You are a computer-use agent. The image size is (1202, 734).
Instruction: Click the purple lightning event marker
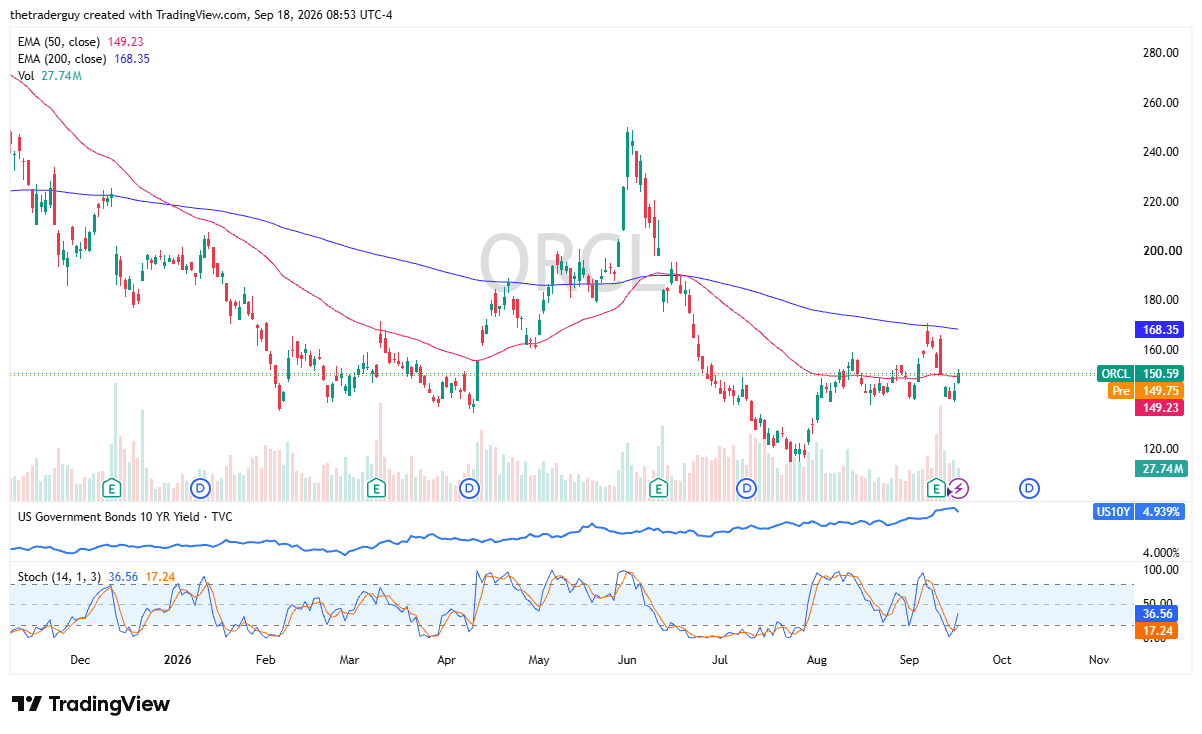(x=959, y=488)
